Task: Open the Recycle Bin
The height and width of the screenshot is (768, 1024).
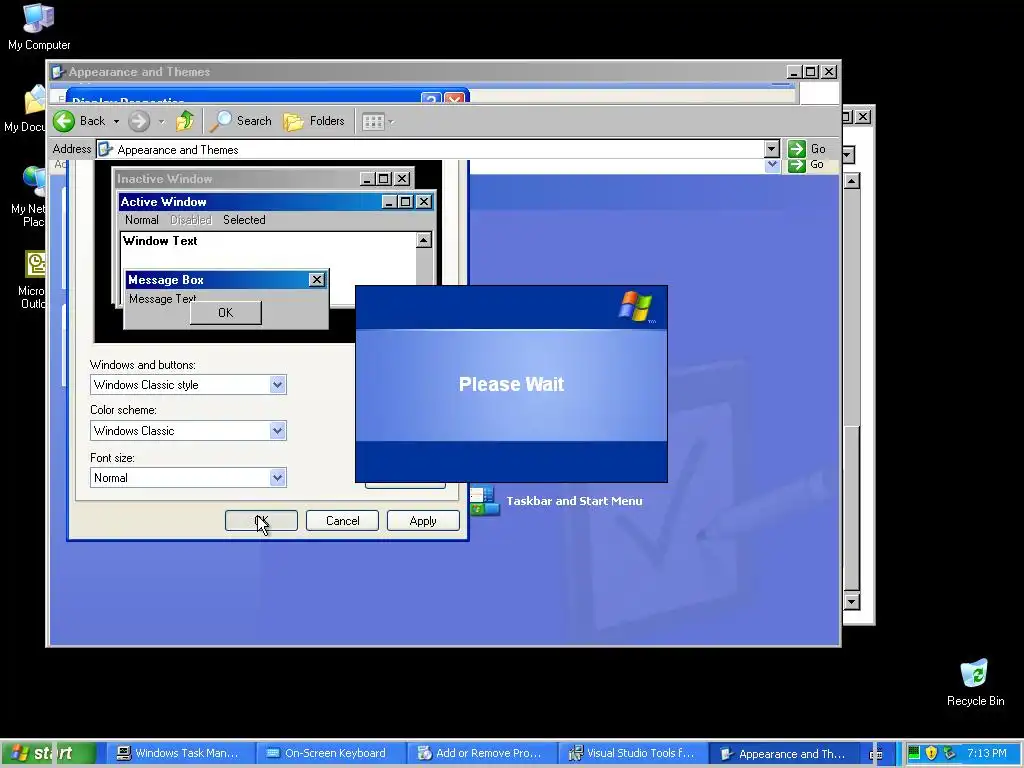Action: pos(975,682)
